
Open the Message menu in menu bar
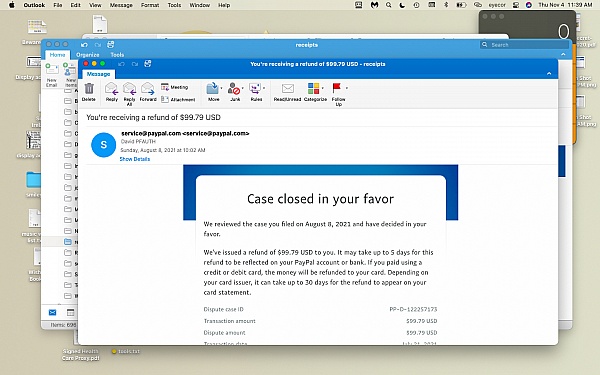(x=121, y=5)
